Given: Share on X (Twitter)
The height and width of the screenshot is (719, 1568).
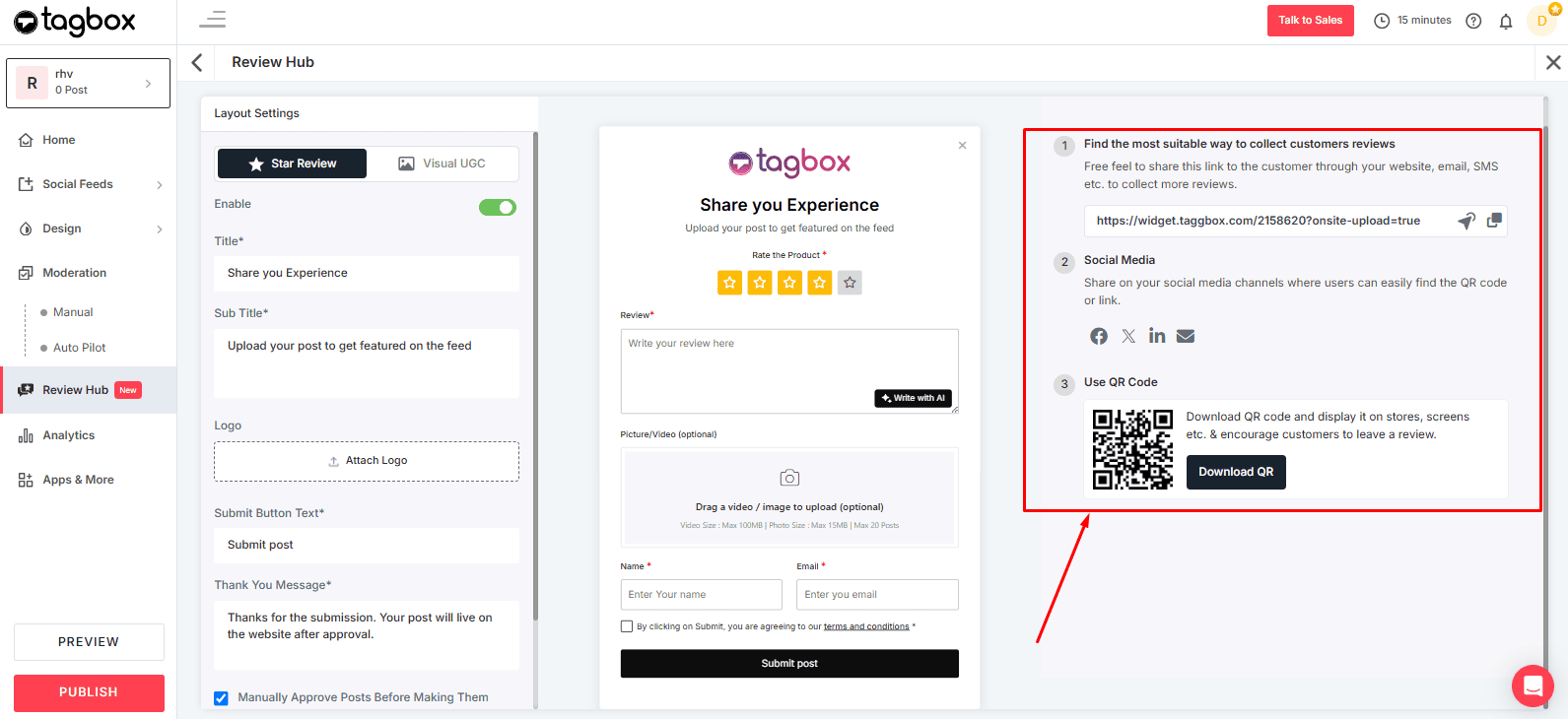Looking at the screenshot, I should (1128, 337).
